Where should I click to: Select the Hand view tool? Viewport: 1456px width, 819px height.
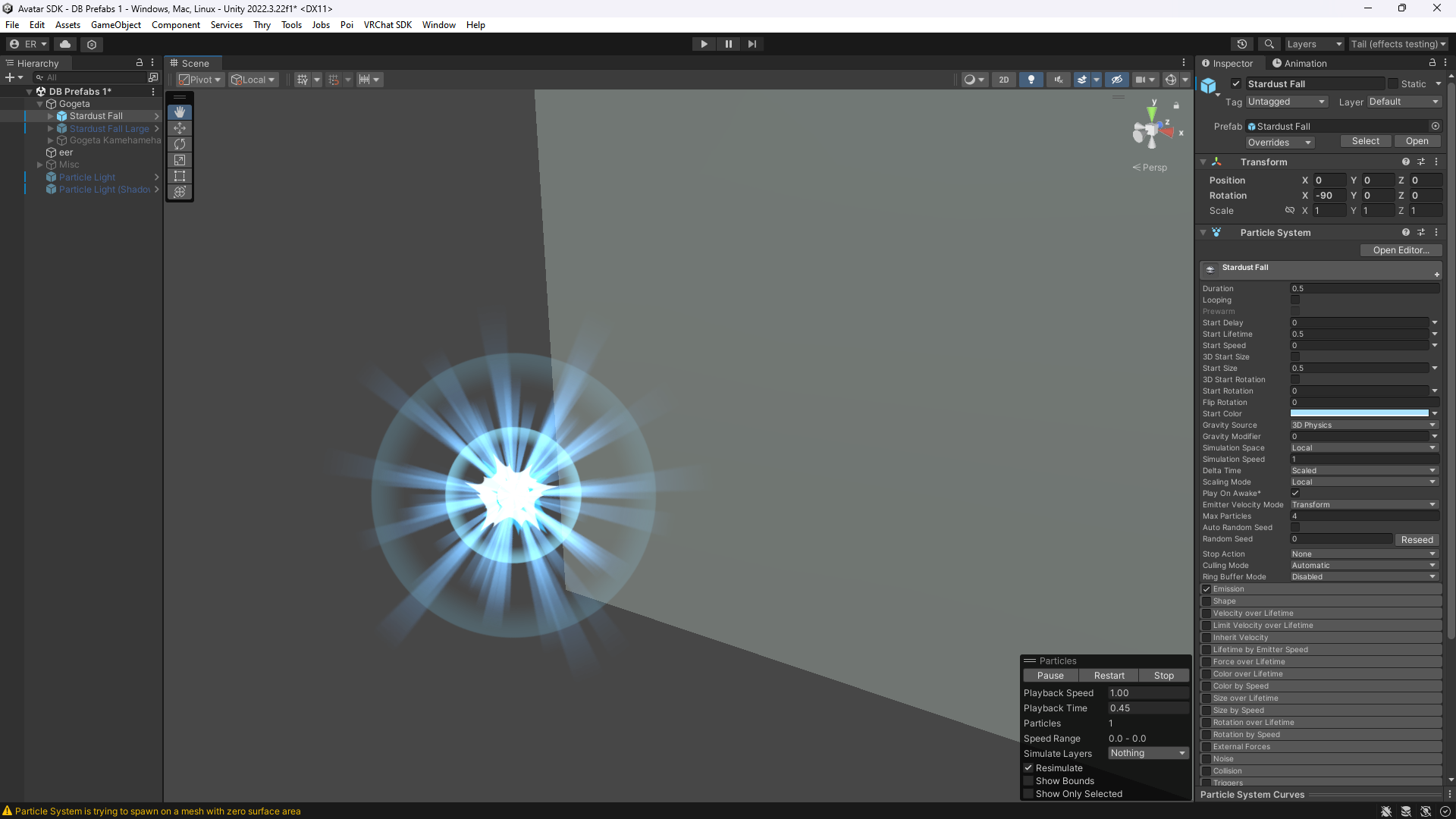coord(180,112)
